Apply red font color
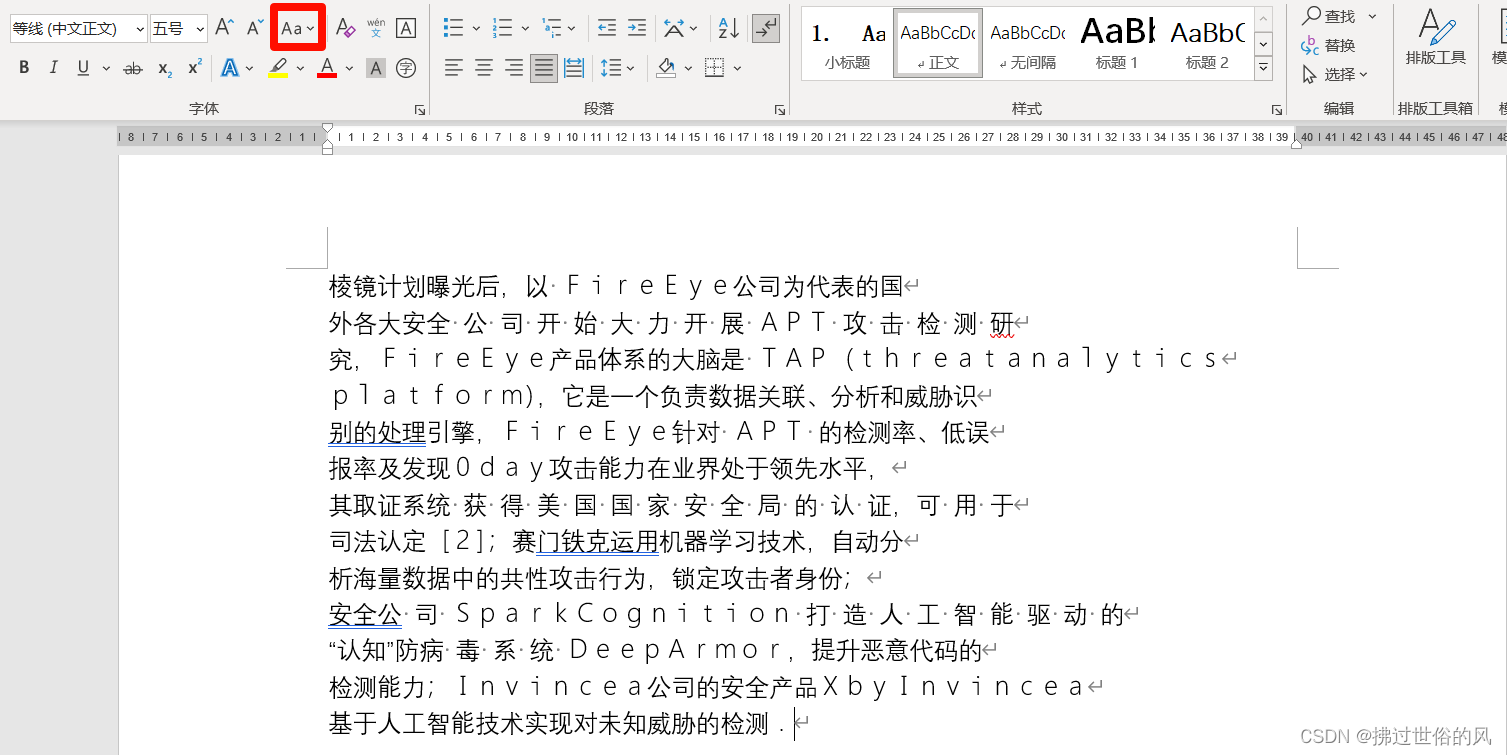1507x755 pixels. click(x=327, y=68)
